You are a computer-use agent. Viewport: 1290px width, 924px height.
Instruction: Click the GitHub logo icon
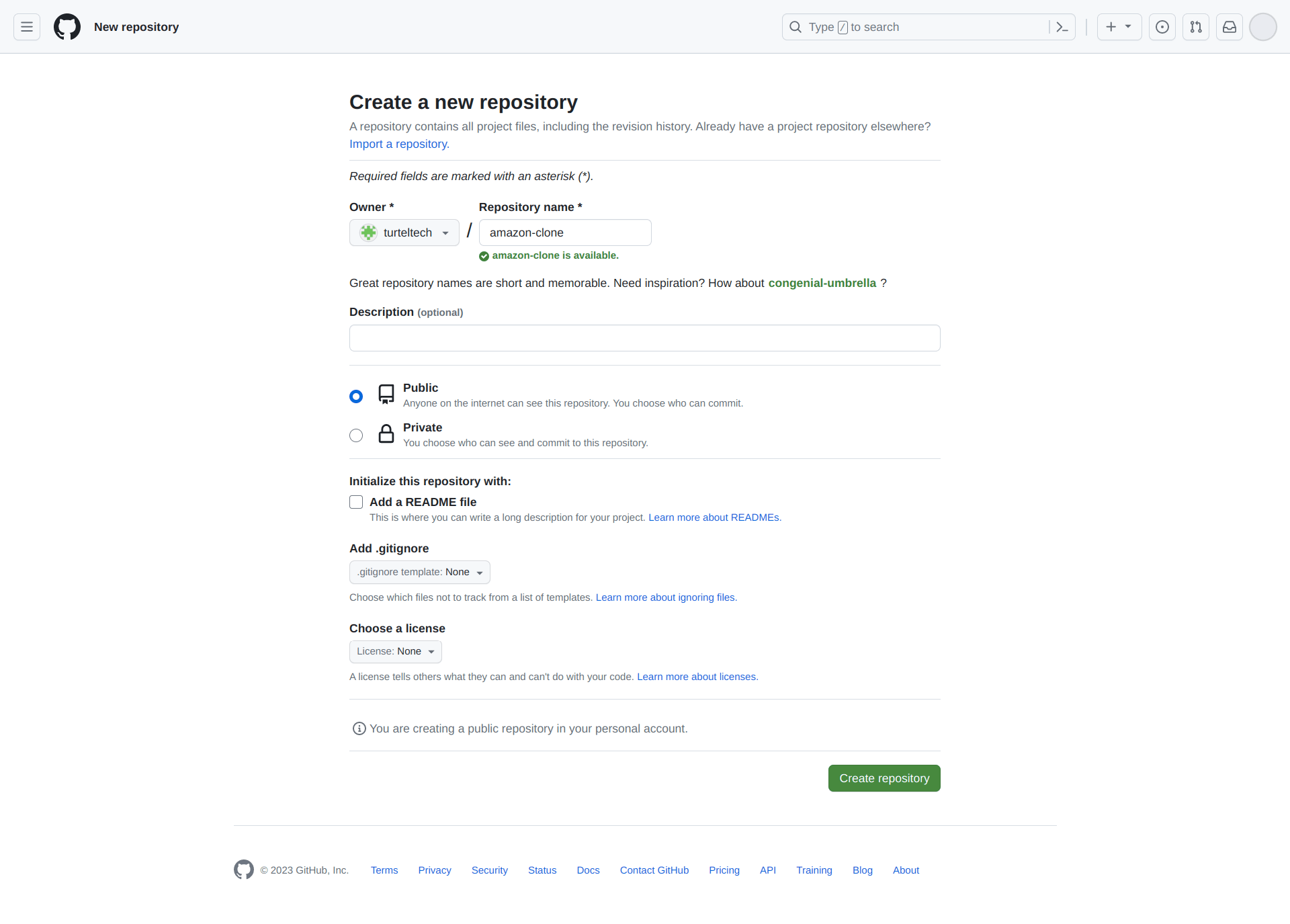click(x=65, y=27)
